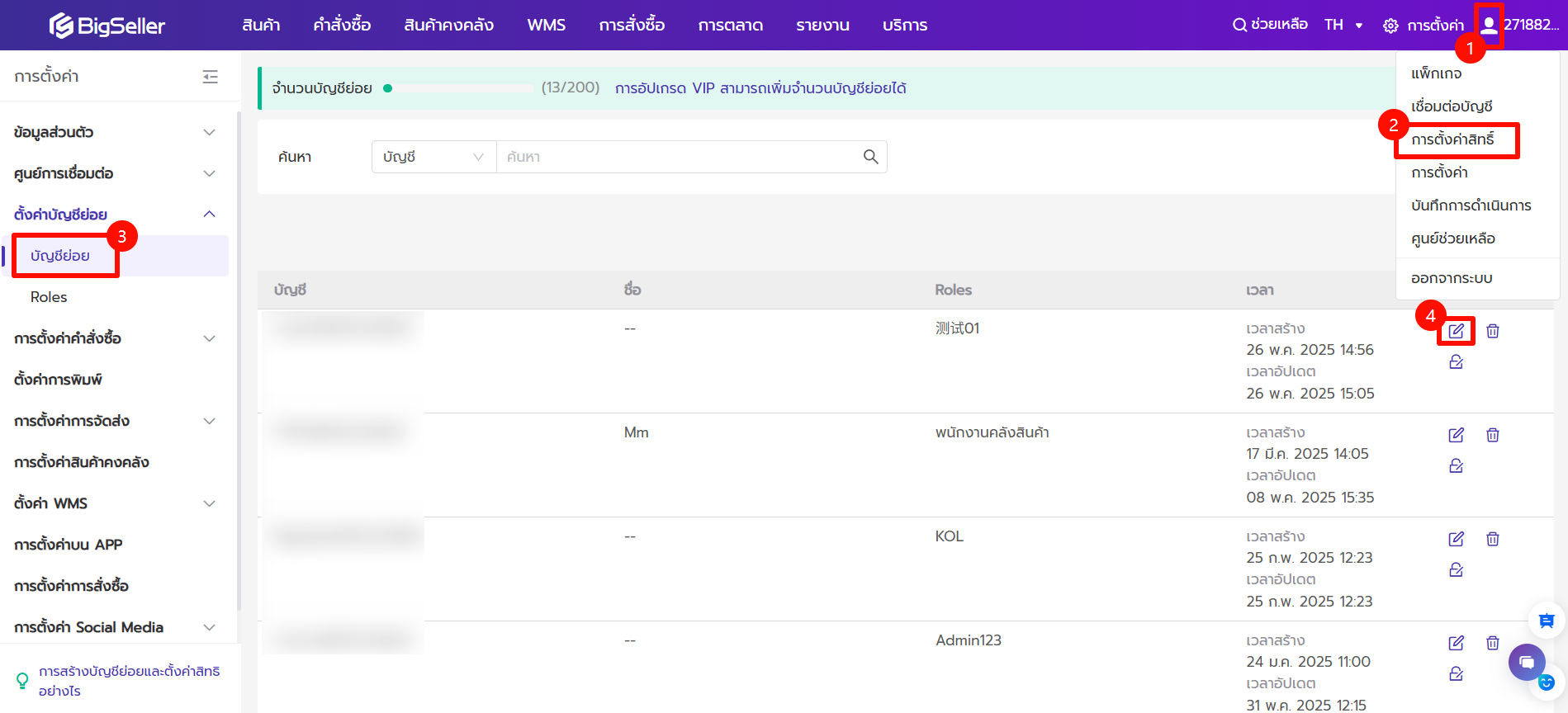This screenshot has height=713, width=1568.
Task: Open the การตลาด top menu
Action: point(731,26)
